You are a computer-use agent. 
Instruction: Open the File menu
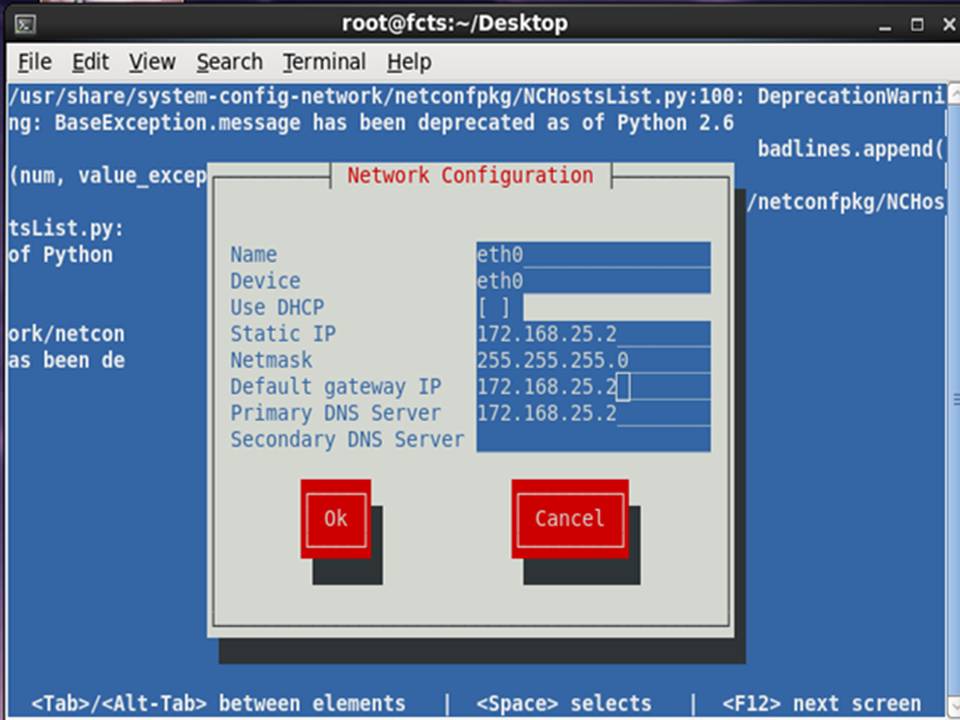pyautogui.click(x=33, y=62)
